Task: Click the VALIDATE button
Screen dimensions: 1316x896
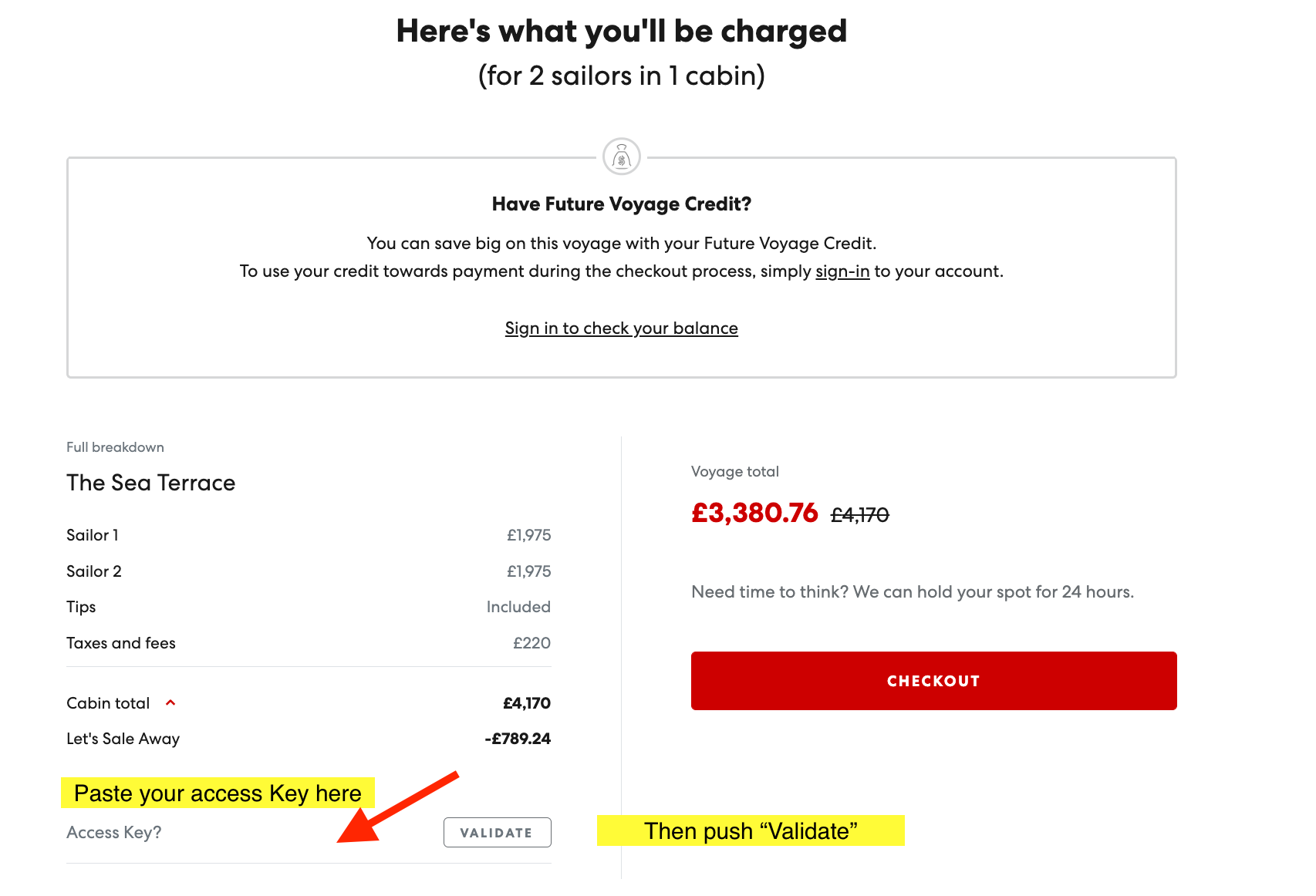Action: 497,832
